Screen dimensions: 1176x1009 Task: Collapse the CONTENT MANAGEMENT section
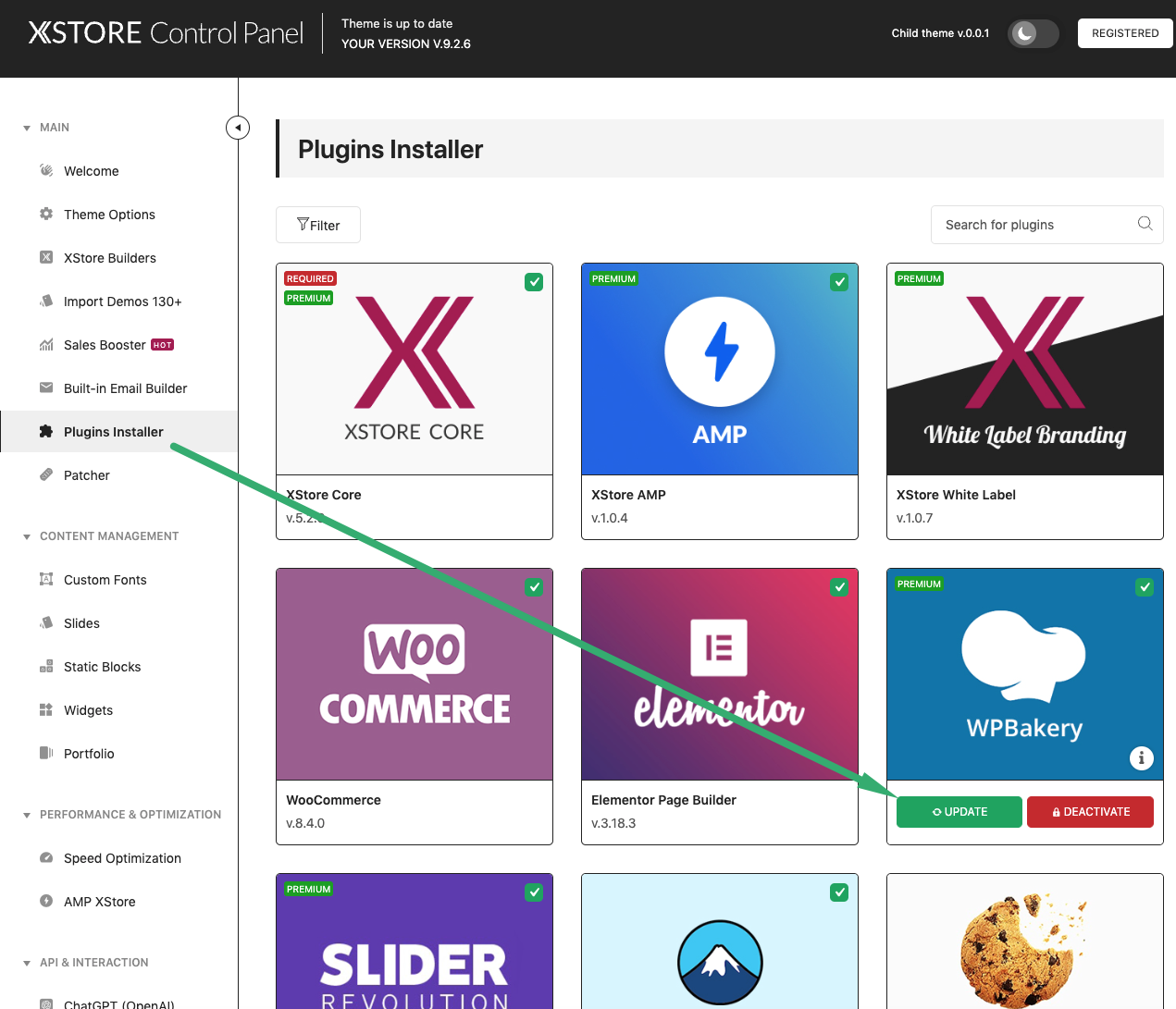click(27, 536)
